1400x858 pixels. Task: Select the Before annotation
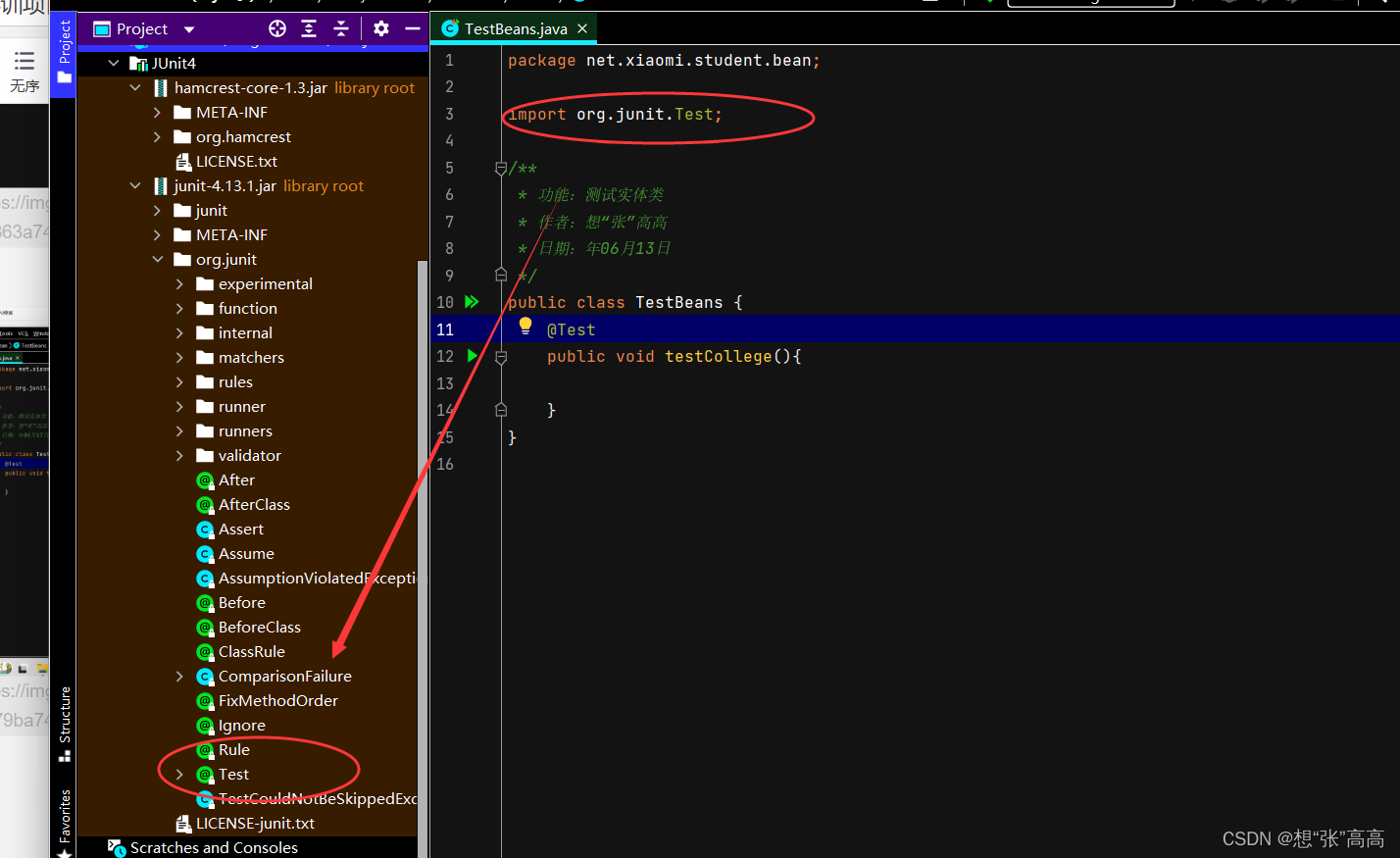(231, 602)
